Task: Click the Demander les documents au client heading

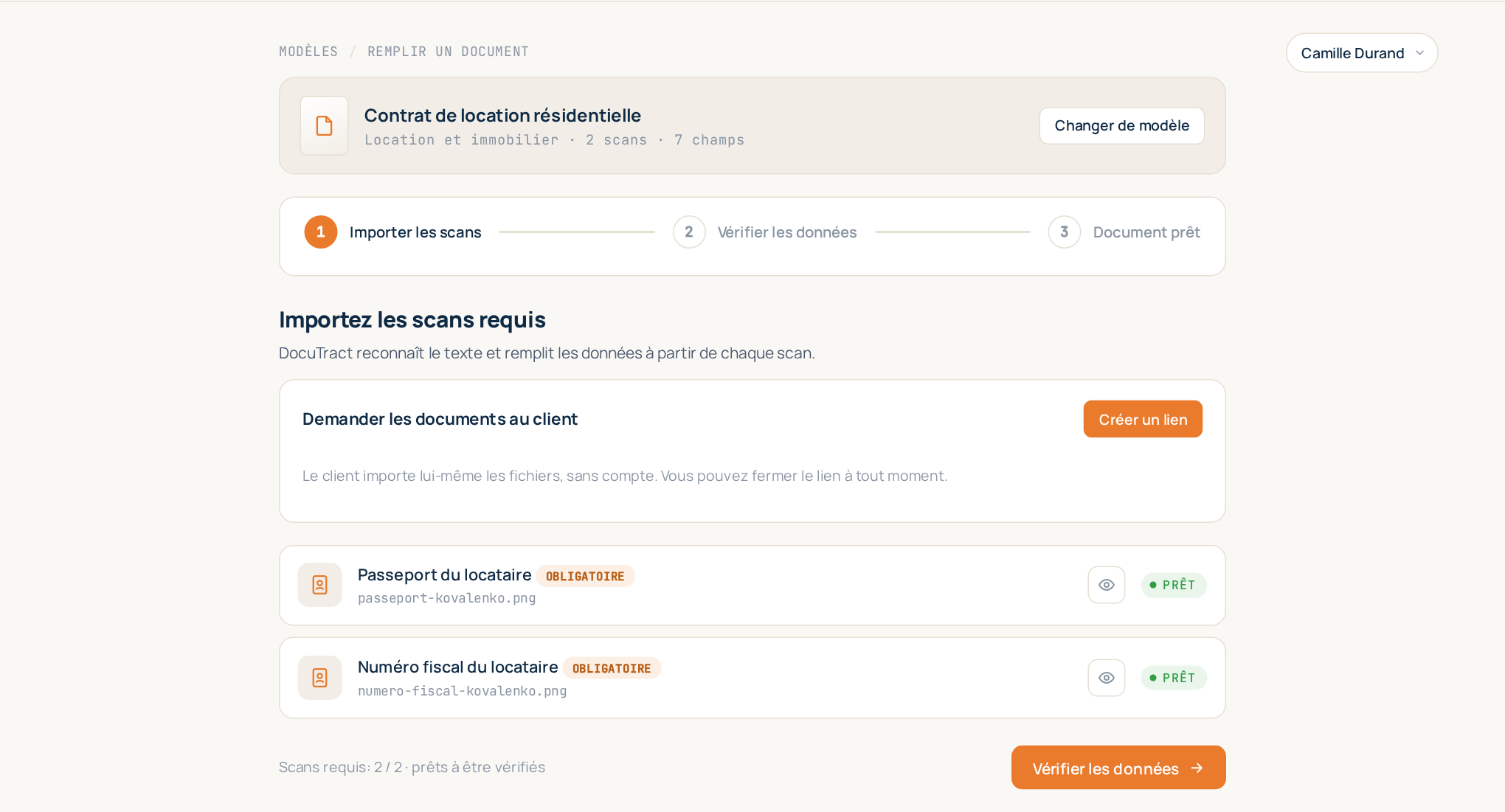Action: click(x=440, y=419)
